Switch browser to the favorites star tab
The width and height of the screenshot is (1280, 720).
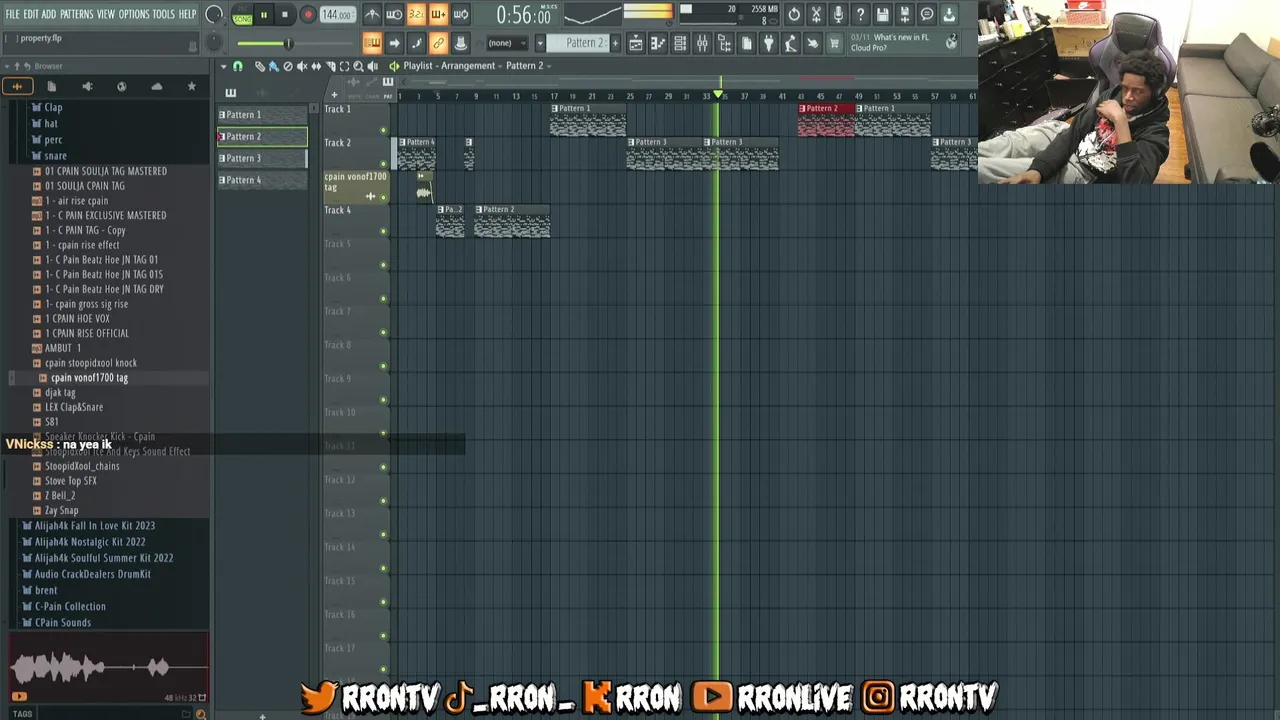(192, 87)
